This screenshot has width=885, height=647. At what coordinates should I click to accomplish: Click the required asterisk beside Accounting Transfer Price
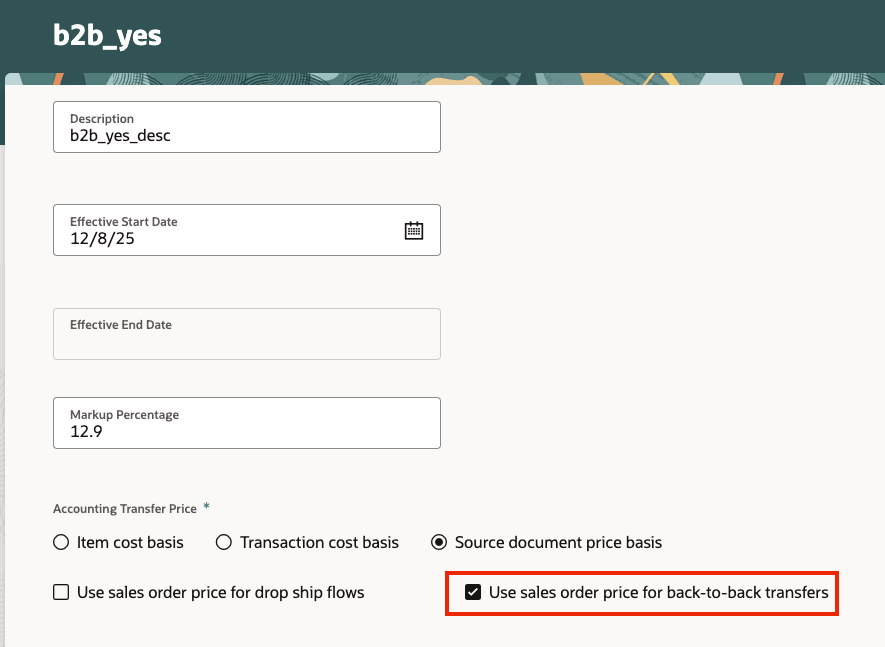coord(205,508)
